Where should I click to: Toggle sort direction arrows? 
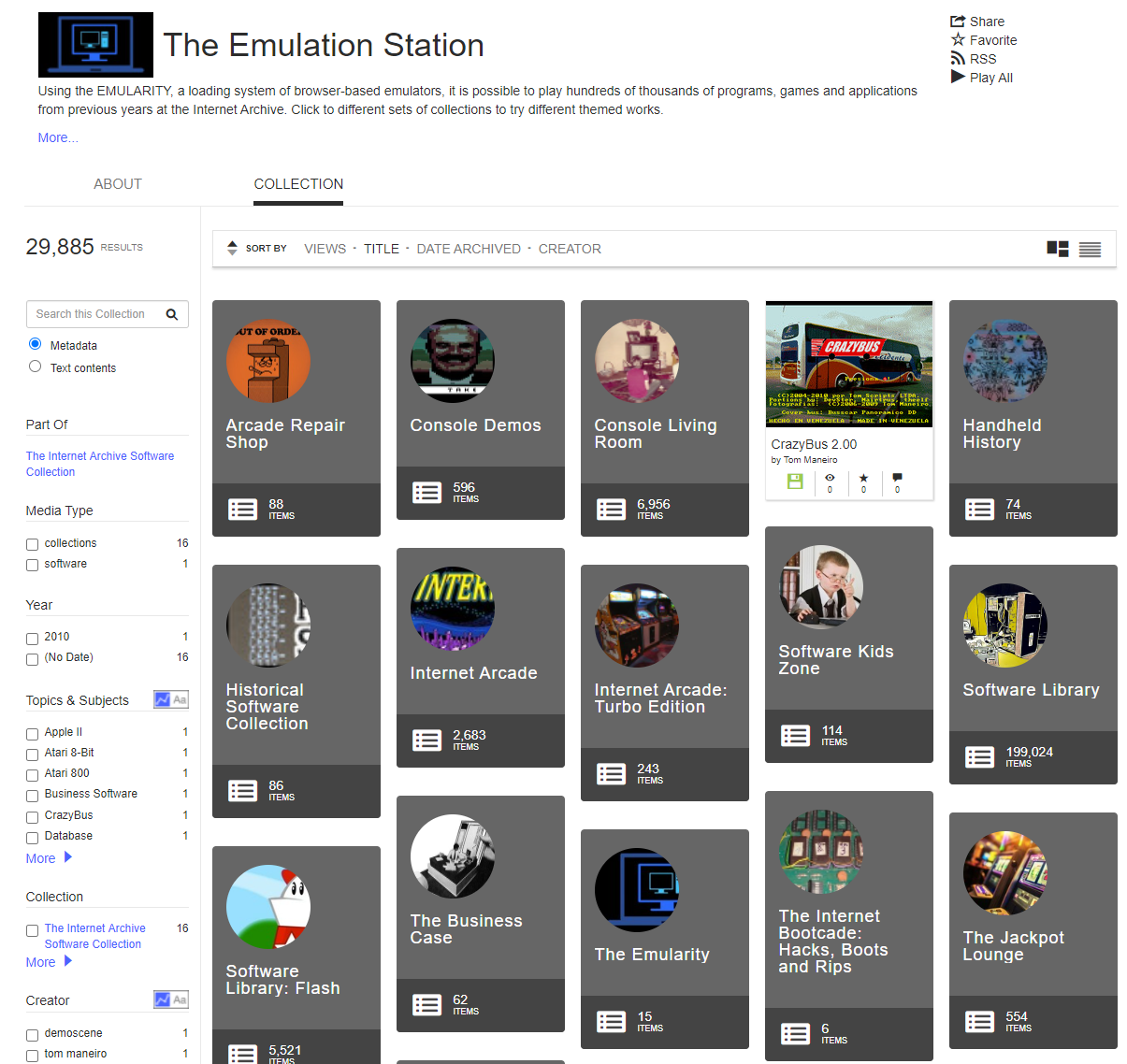pyautogui.click(x=232, y=249)
